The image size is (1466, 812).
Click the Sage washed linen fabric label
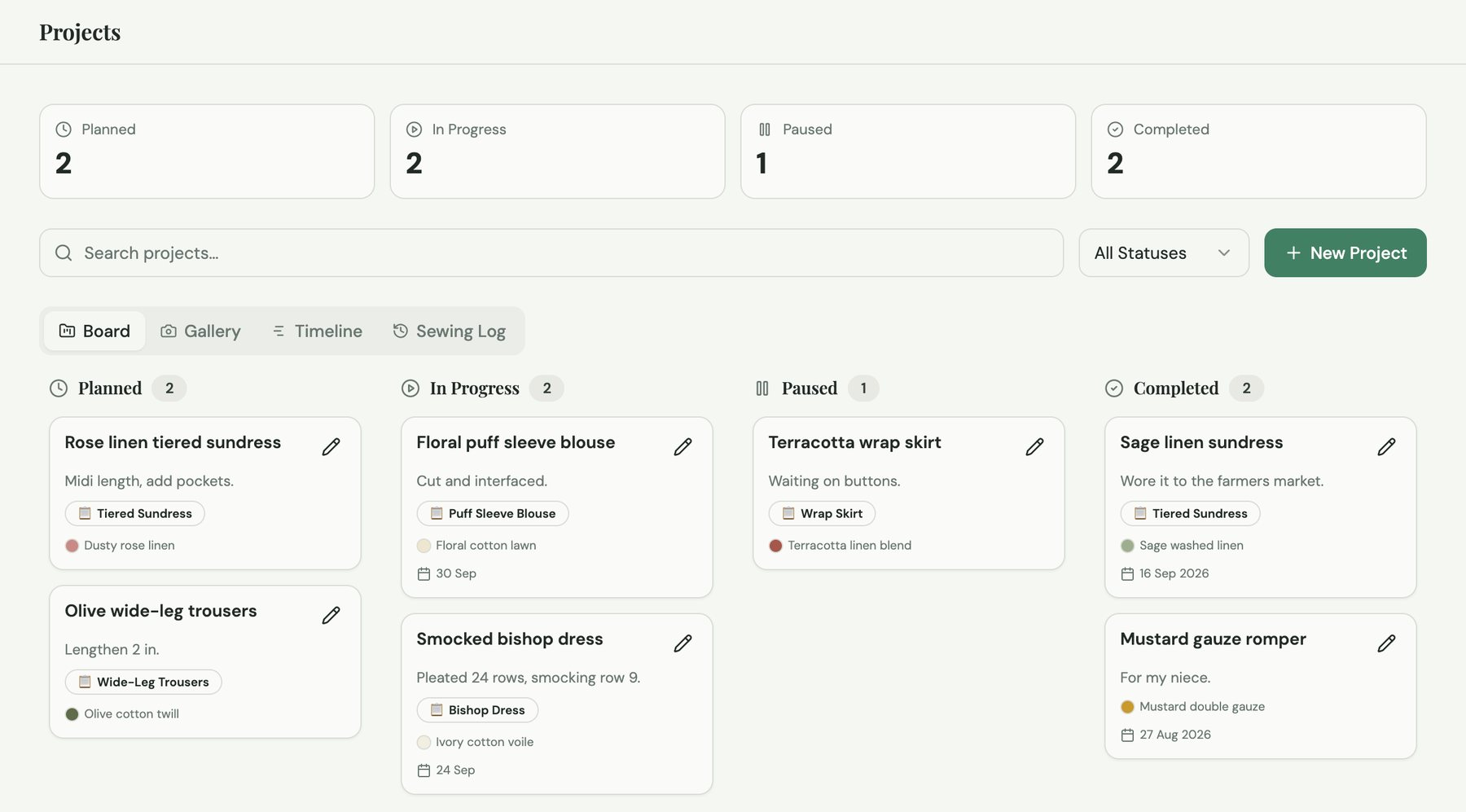(1192, 546)
